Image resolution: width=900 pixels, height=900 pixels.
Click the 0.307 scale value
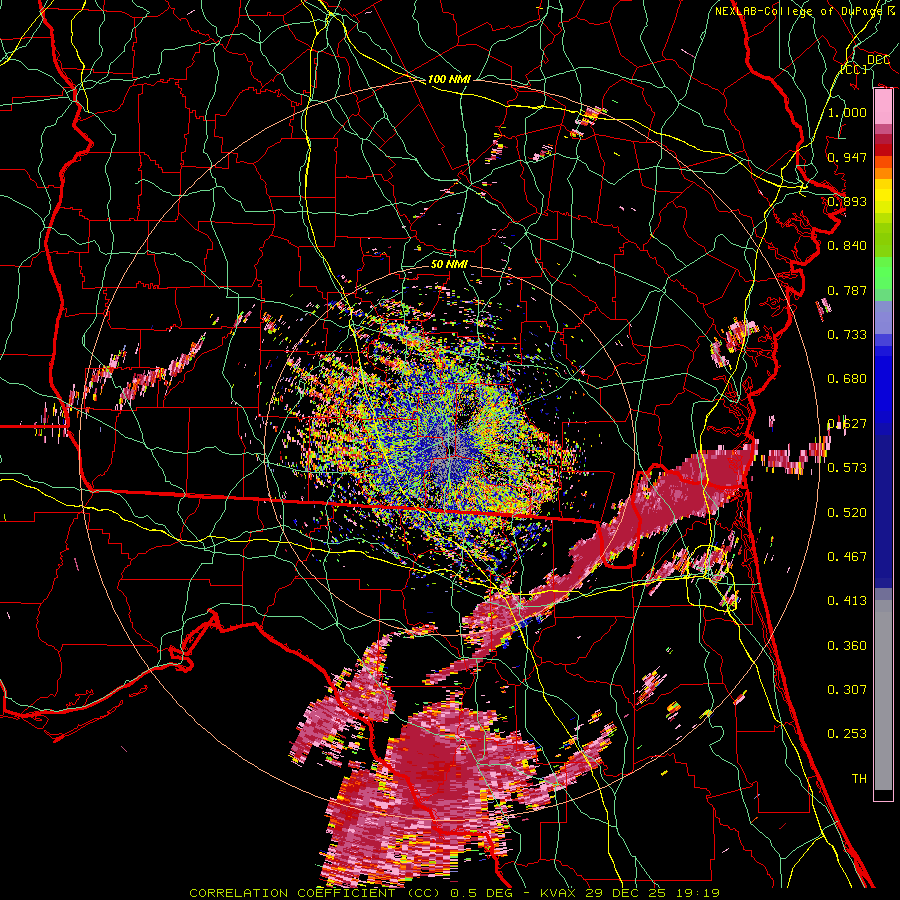(847, 689)
